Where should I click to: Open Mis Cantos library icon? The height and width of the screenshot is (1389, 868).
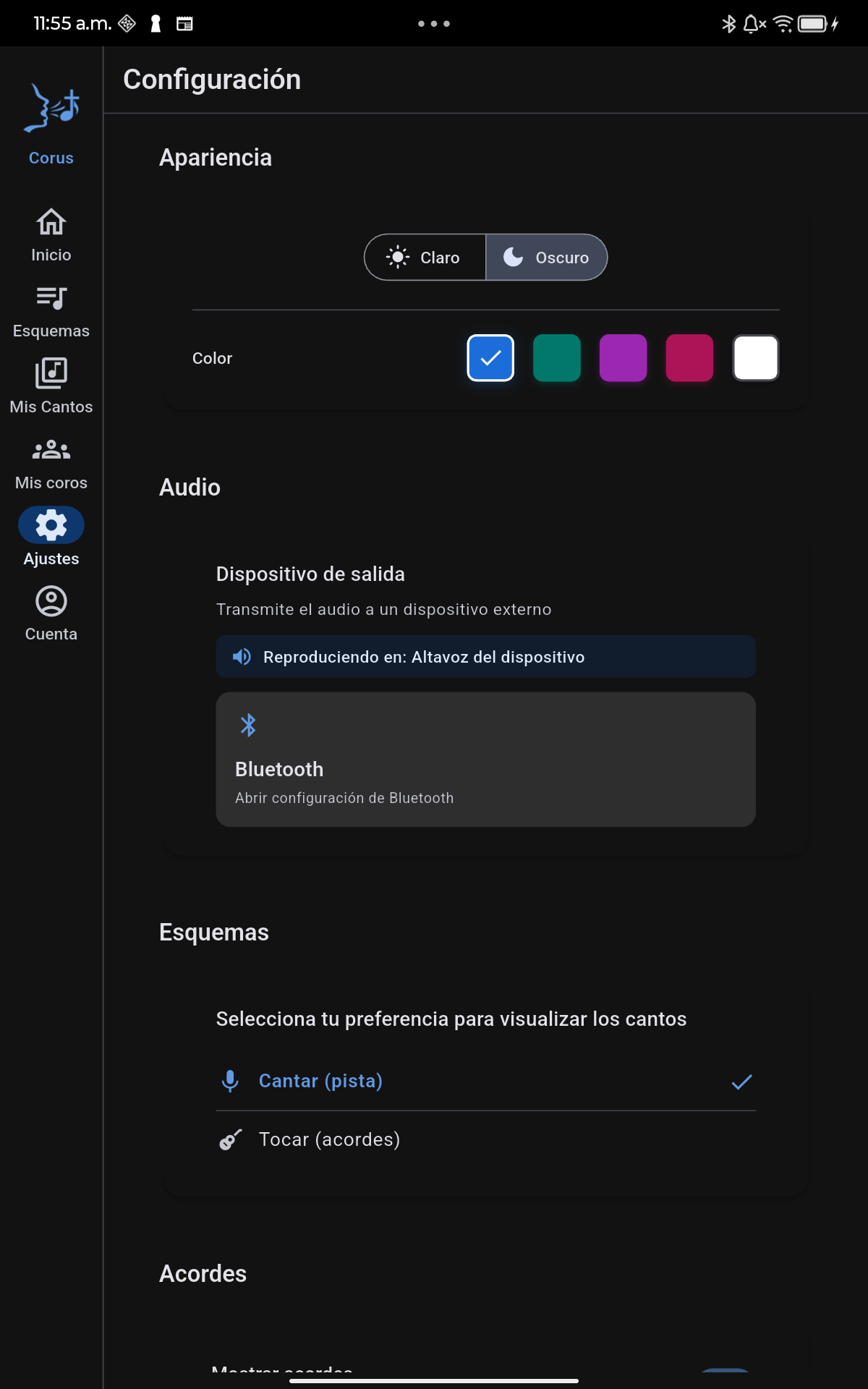(51, 373)
